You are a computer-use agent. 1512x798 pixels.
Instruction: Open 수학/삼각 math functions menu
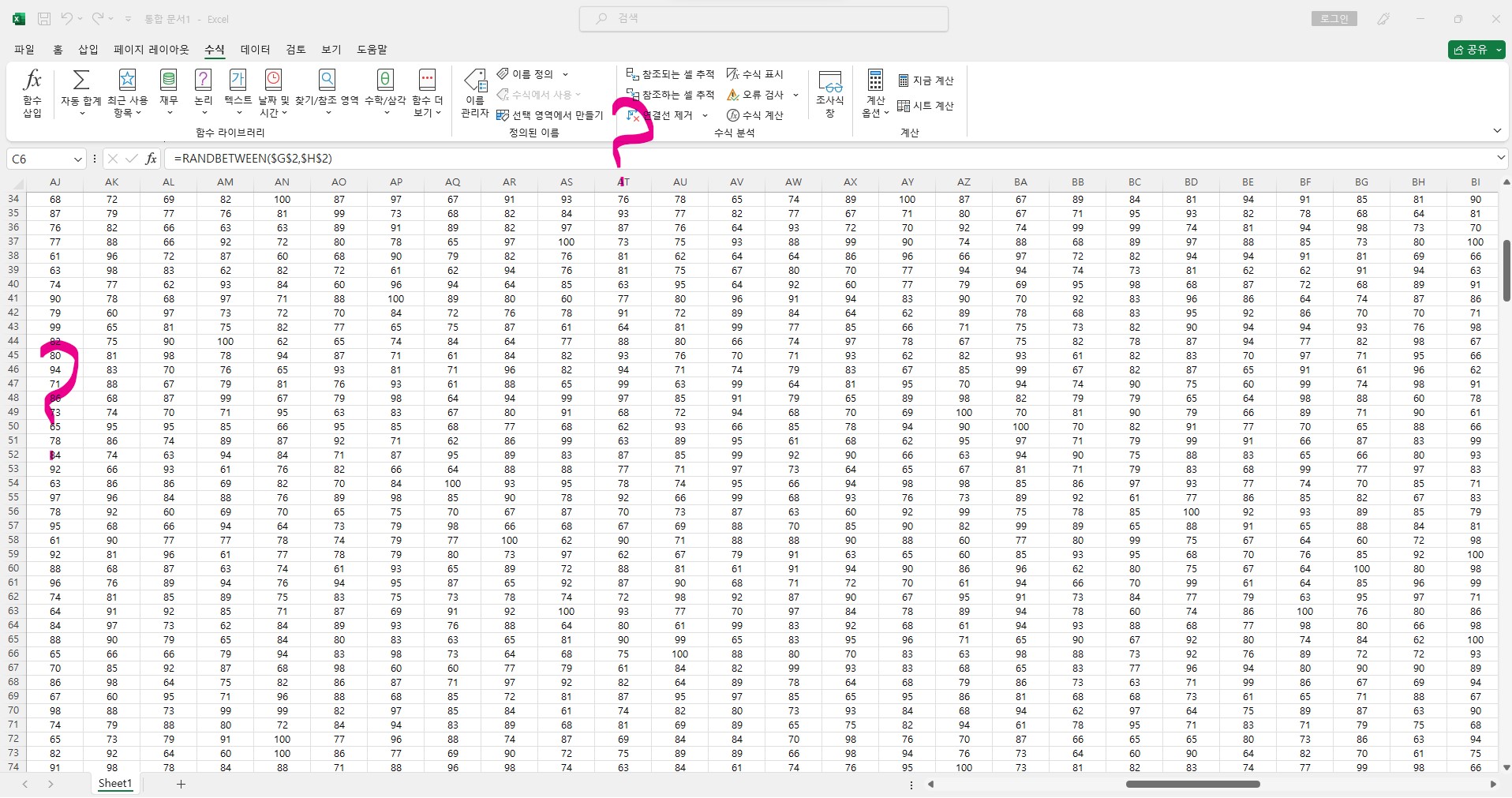coord(385,93)
